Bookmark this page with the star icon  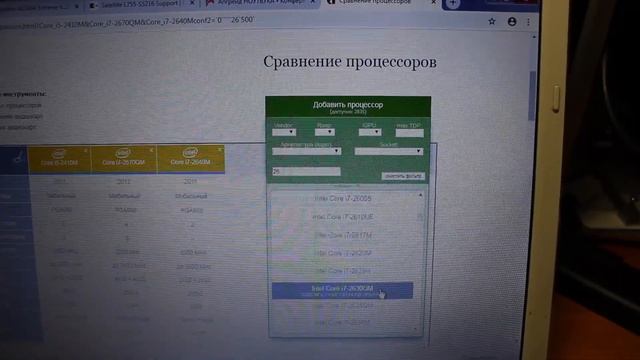[x=492, y=22]
